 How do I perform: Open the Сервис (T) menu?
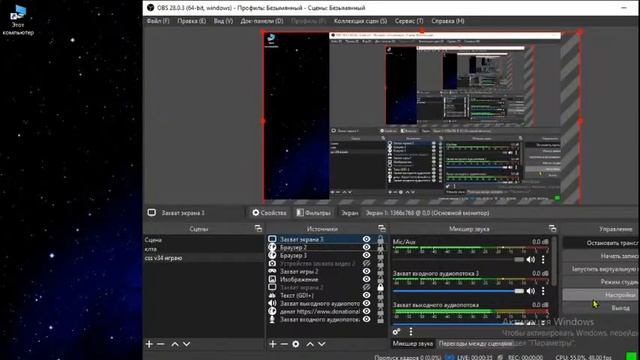(x=409, y=21)
